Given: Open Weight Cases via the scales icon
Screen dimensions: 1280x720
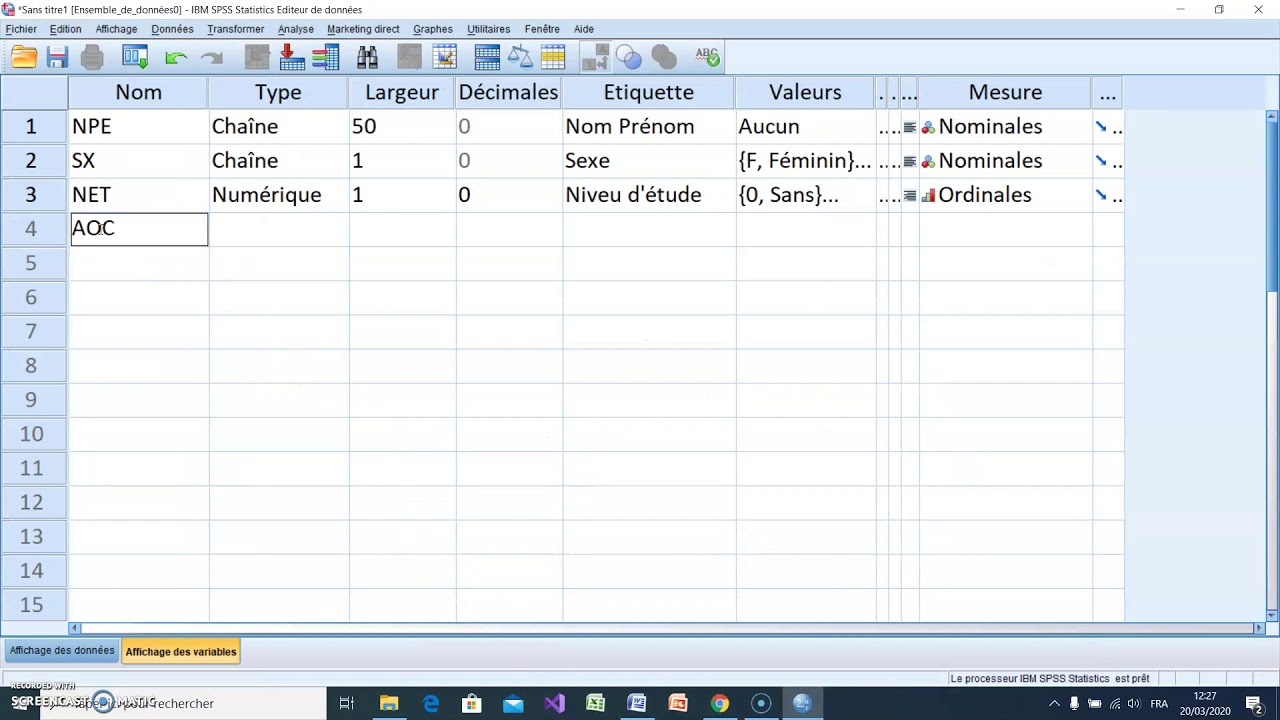Looking at the screenshot, I should pos(520,57).
